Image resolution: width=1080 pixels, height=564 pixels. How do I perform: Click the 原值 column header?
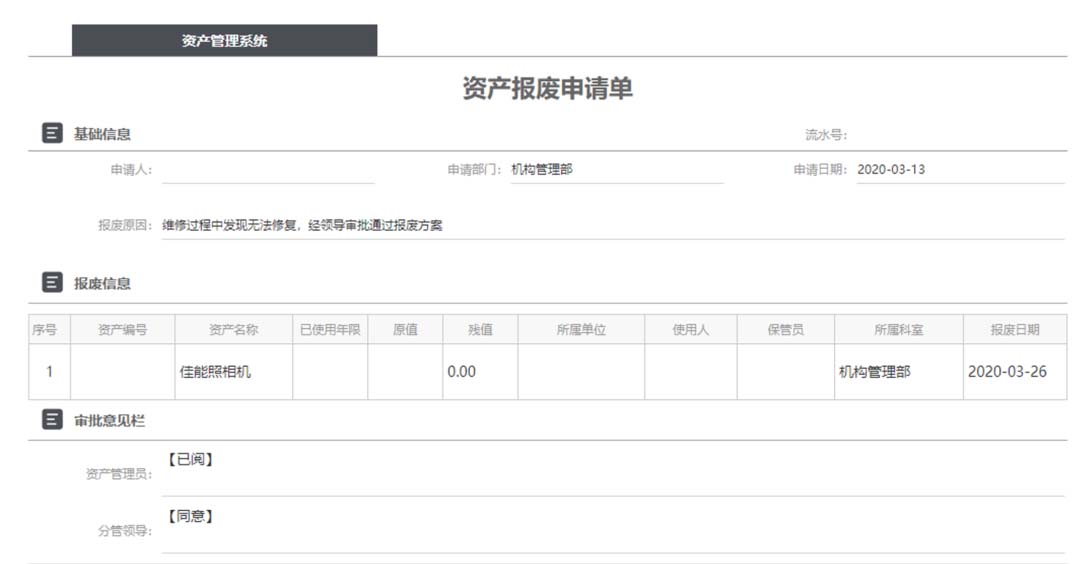[405, 330]
